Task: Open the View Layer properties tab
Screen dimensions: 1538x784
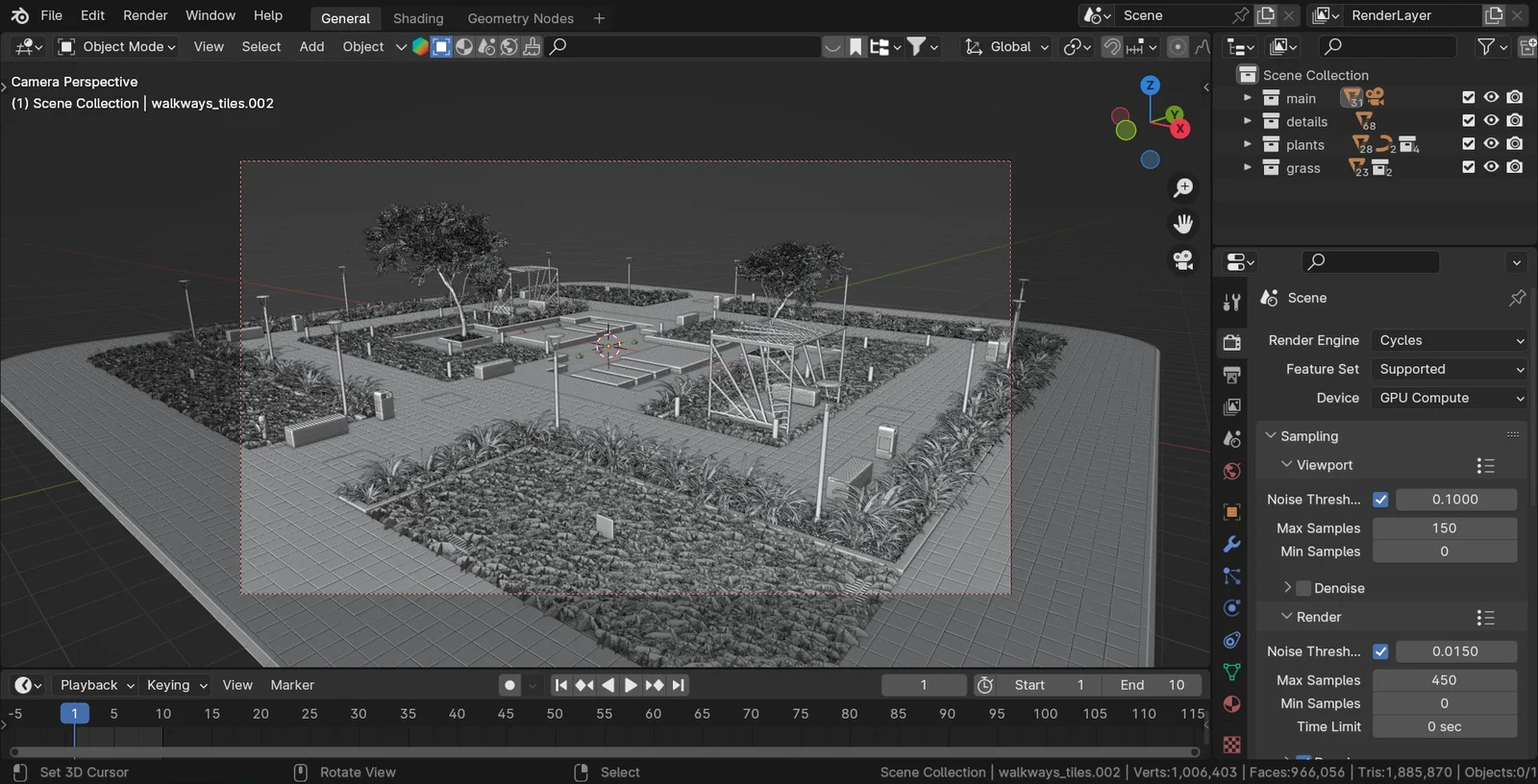Action: coord(1231,407)
